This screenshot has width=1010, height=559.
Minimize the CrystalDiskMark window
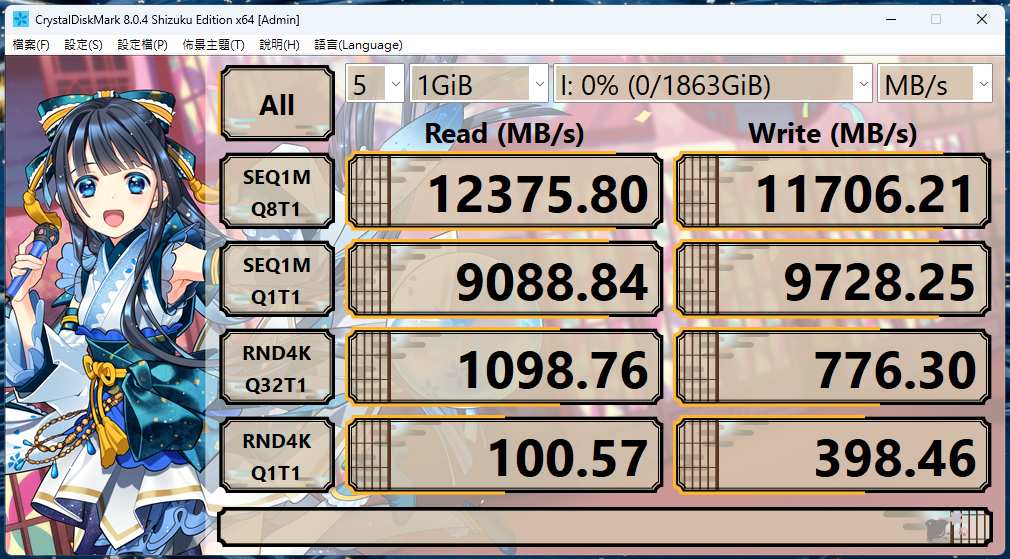tap(890, 19)
